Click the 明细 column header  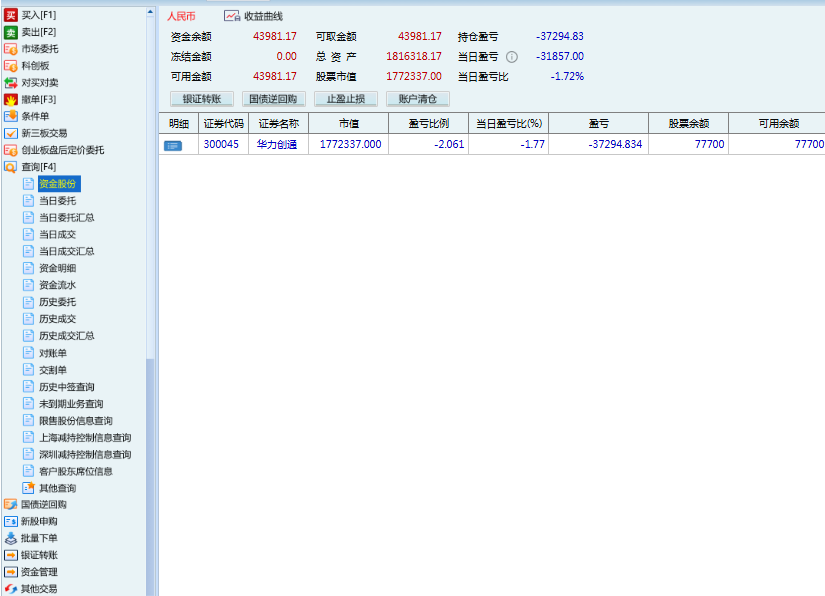[179, 124]
